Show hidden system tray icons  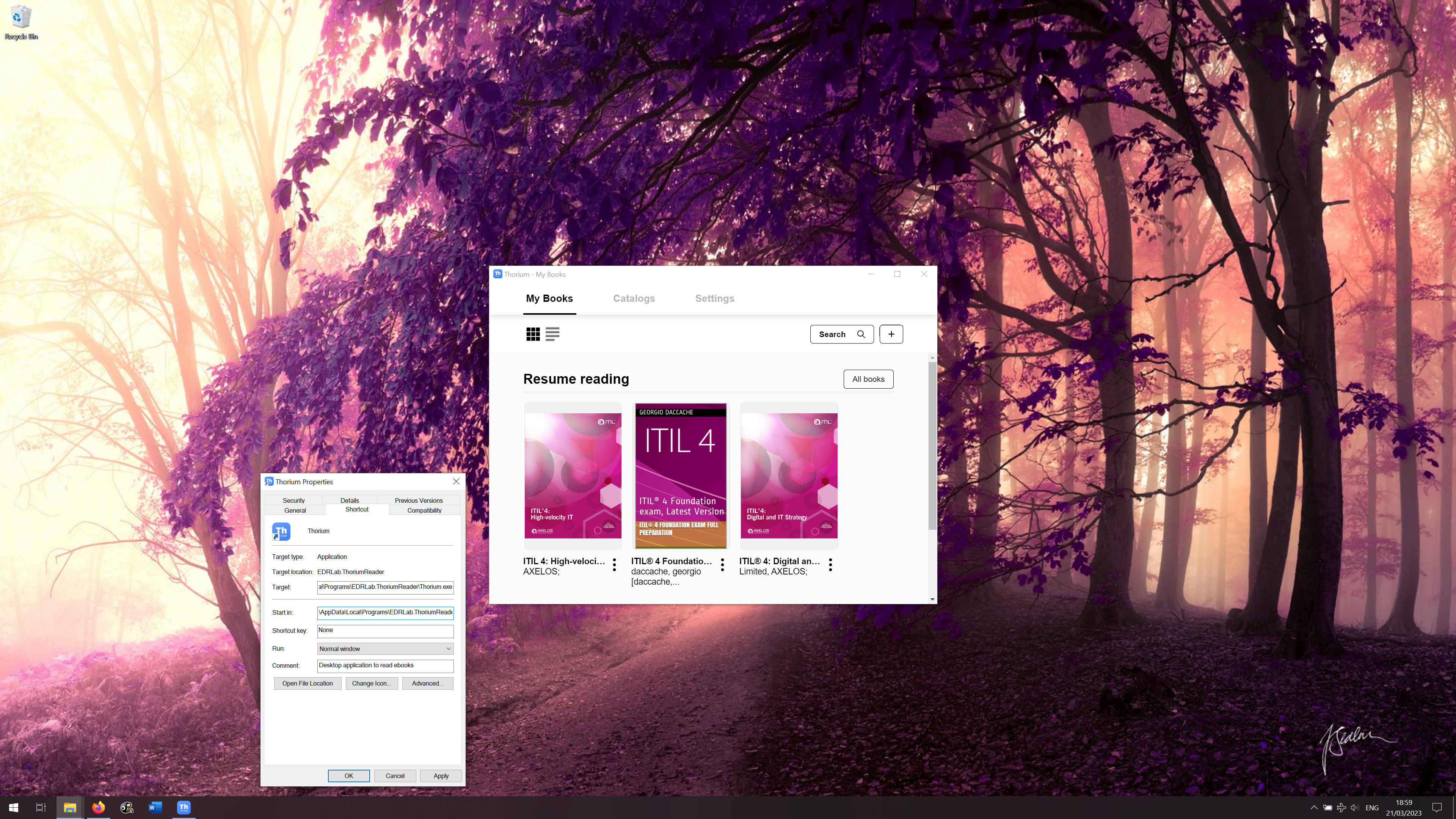coord(1313,808)
